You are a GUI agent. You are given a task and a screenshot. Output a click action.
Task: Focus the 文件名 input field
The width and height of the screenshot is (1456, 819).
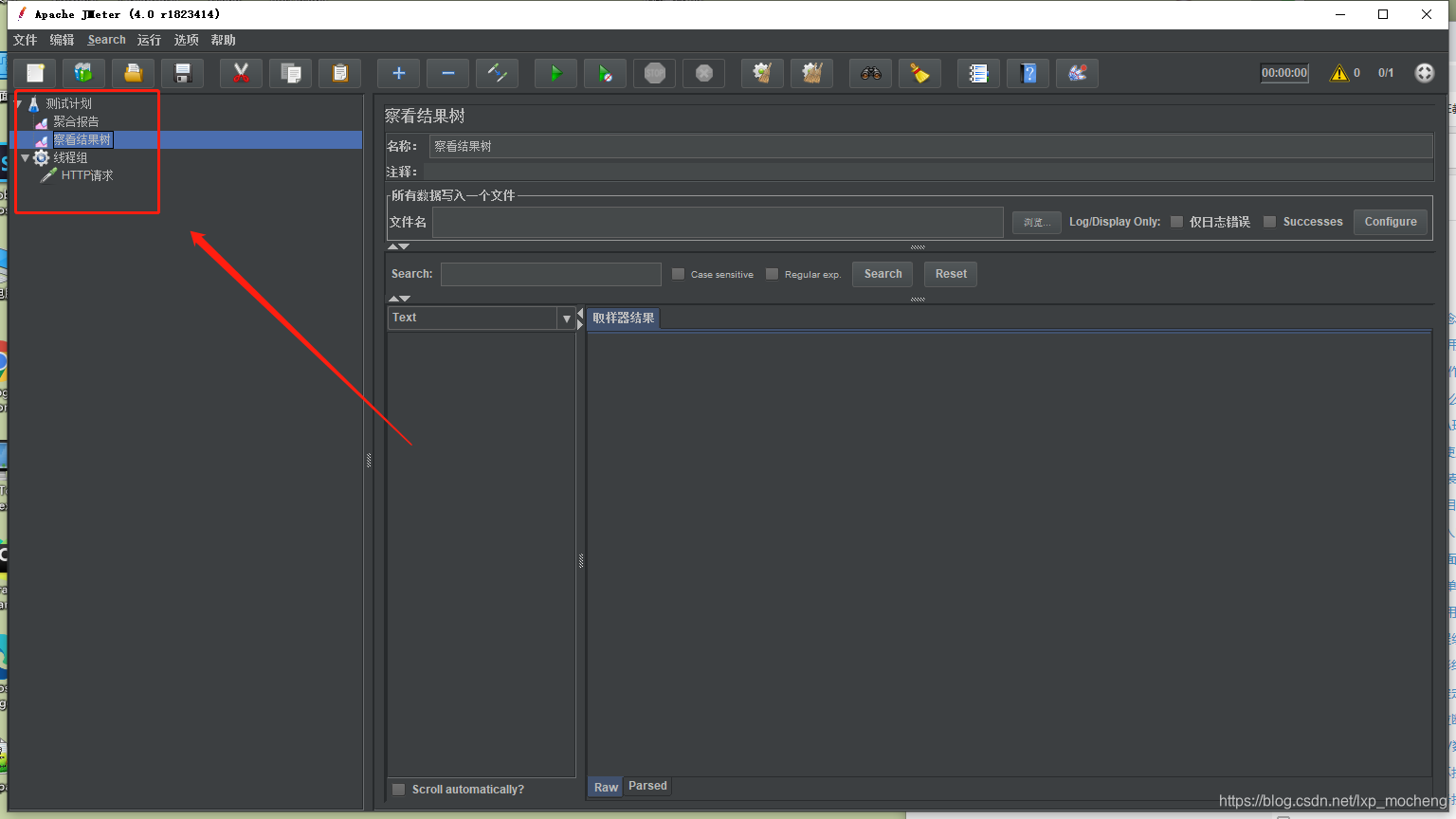719,222
